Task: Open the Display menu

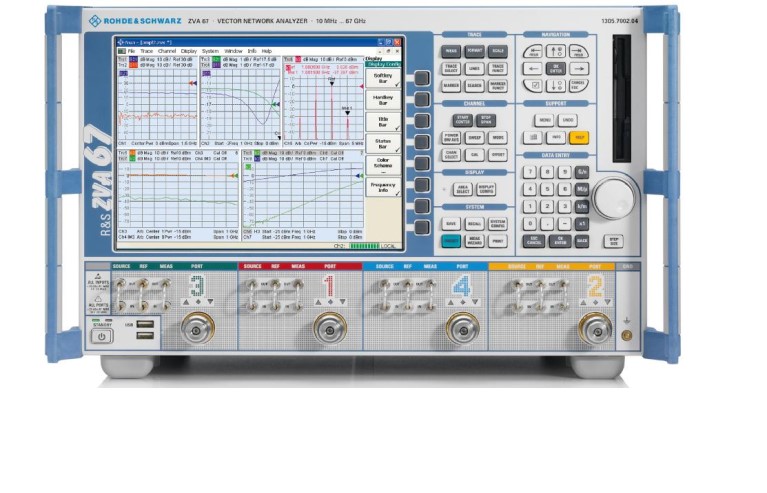Action: [189, 50]
